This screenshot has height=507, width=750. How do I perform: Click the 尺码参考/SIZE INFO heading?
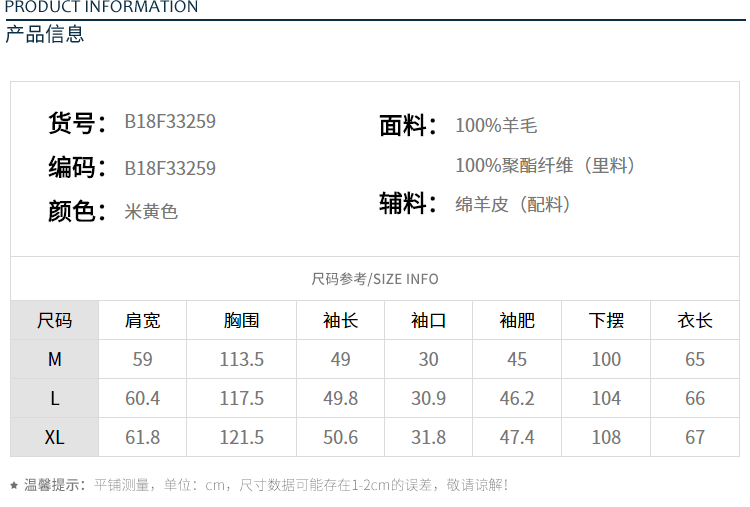375,278
